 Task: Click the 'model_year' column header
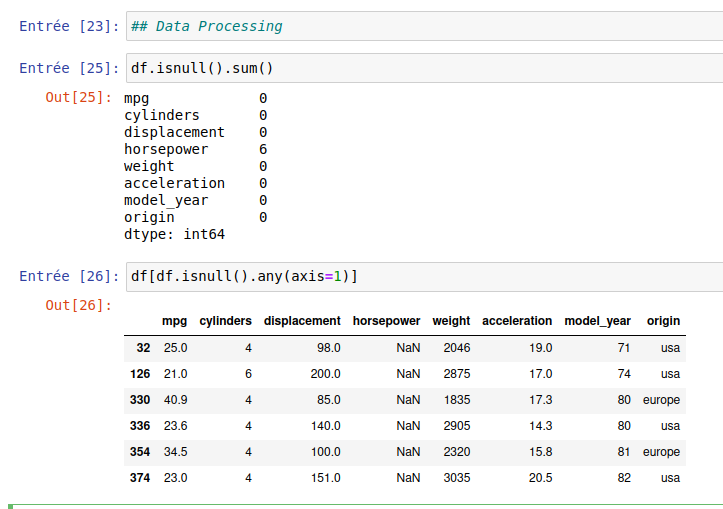click(597, 321)
